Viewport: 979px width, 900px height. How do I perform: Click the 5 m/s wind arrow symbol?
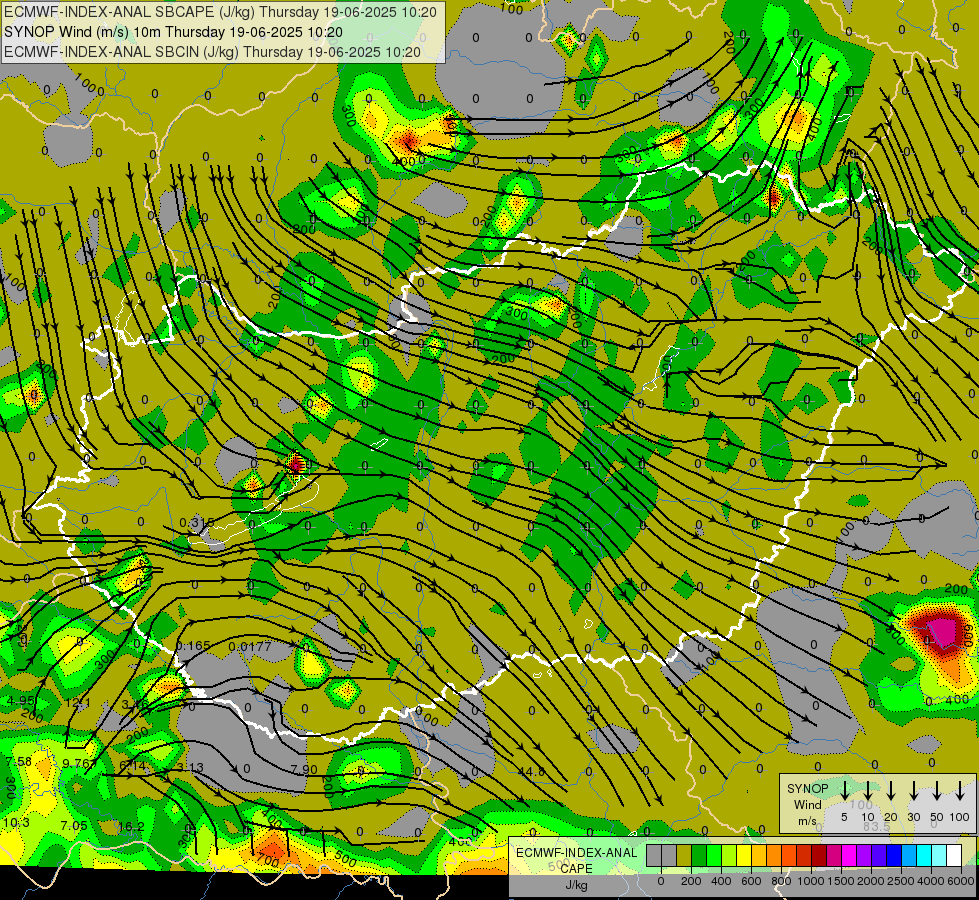[x=844, y=790]
